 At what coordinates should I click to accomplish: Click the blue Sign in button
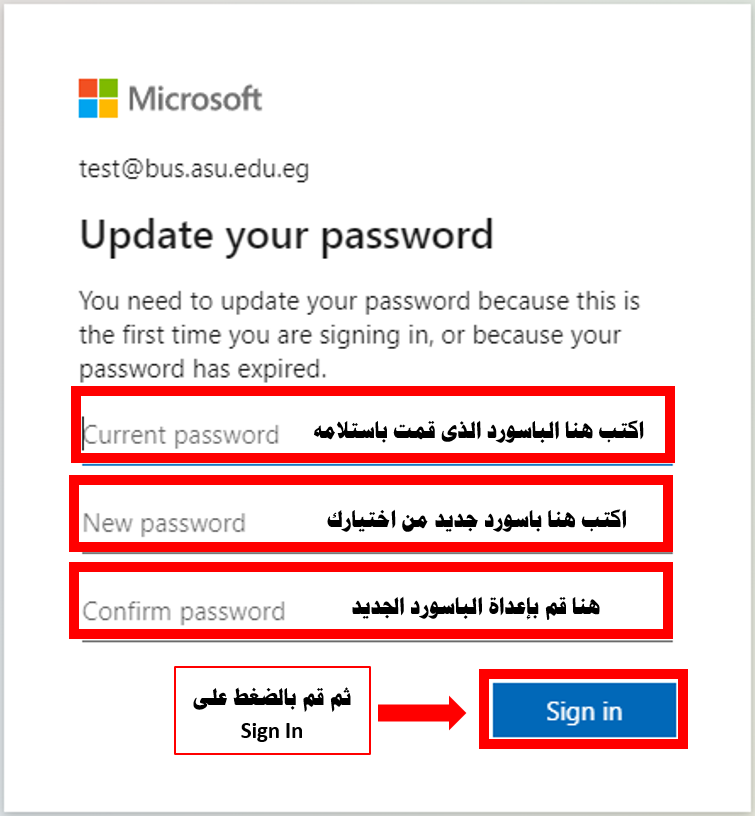tap(584, 710)
